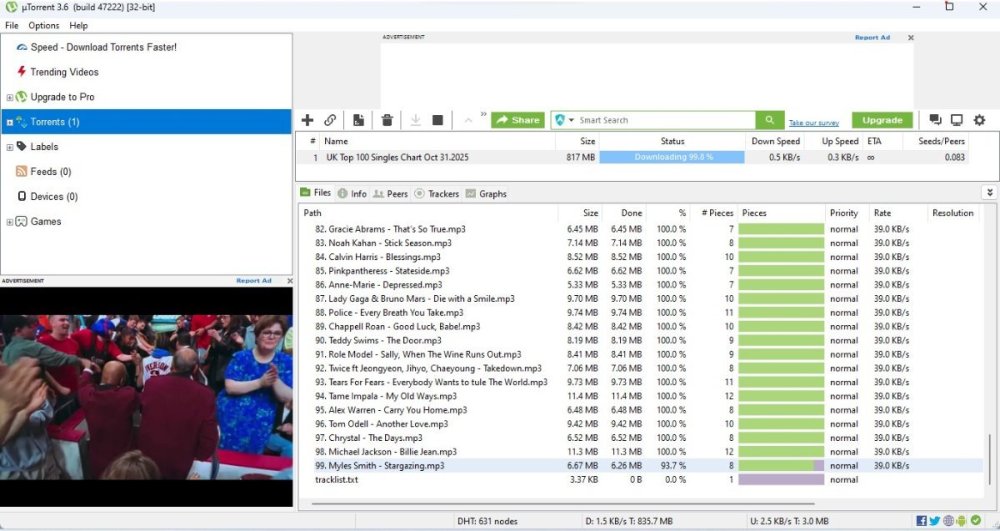Click the Remove Torrent trash icon

coord(387,120)
